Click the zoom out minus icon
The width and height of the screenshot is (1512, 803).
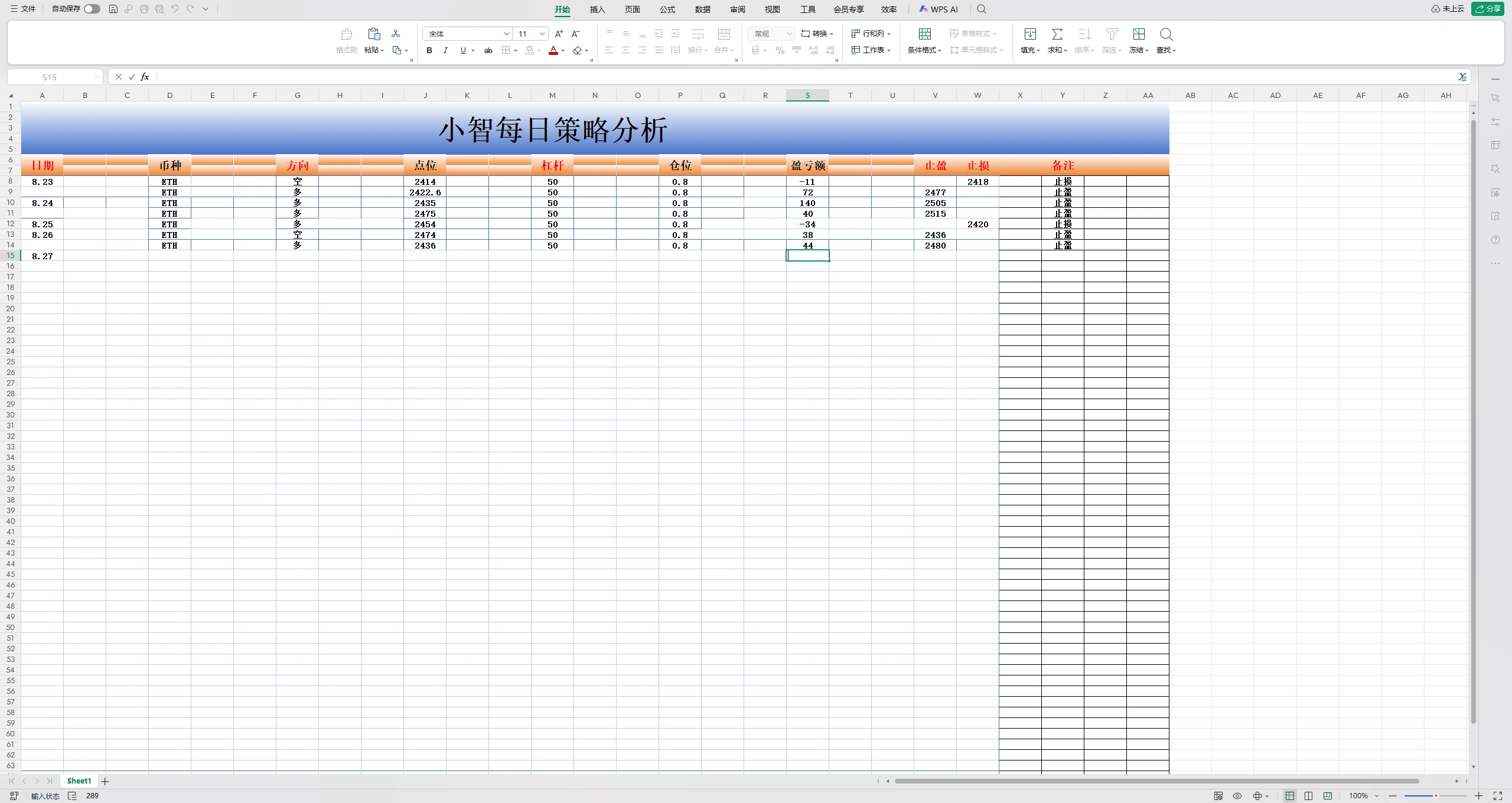coord(1393,796)
